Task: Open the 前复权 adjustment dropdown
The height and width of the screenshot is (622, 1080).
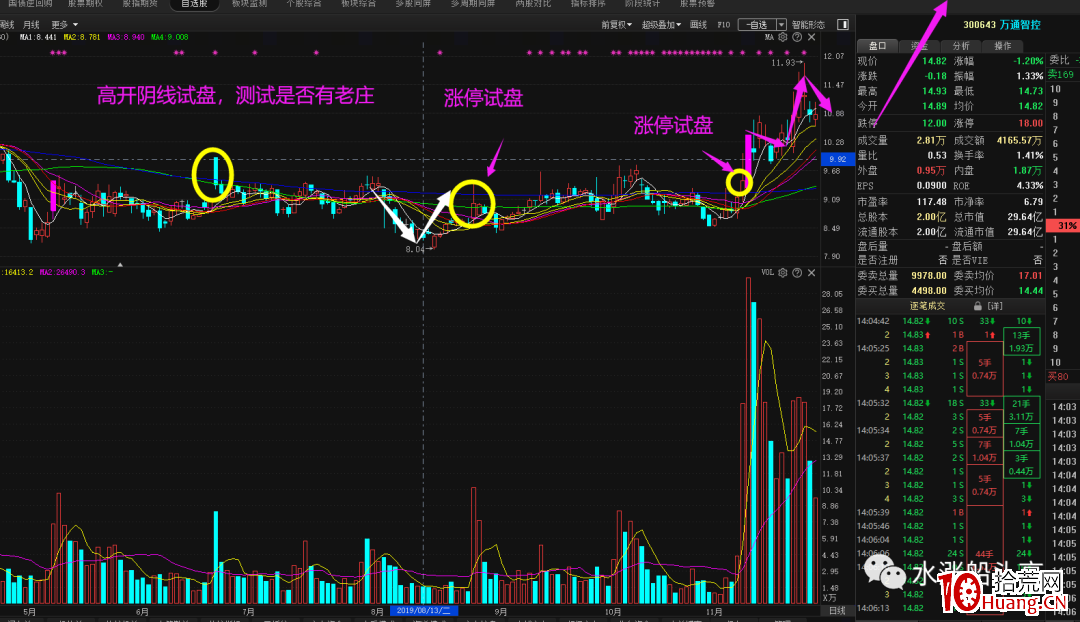Action: 616,25
